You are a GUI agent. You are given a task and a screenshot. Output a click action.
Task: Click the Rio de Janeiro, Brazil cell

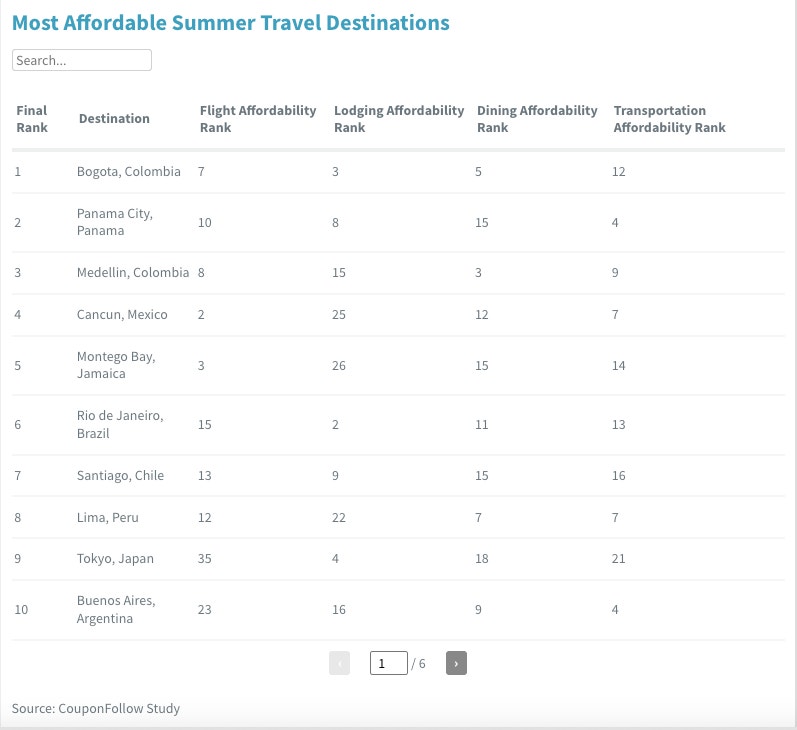point(120,424)
